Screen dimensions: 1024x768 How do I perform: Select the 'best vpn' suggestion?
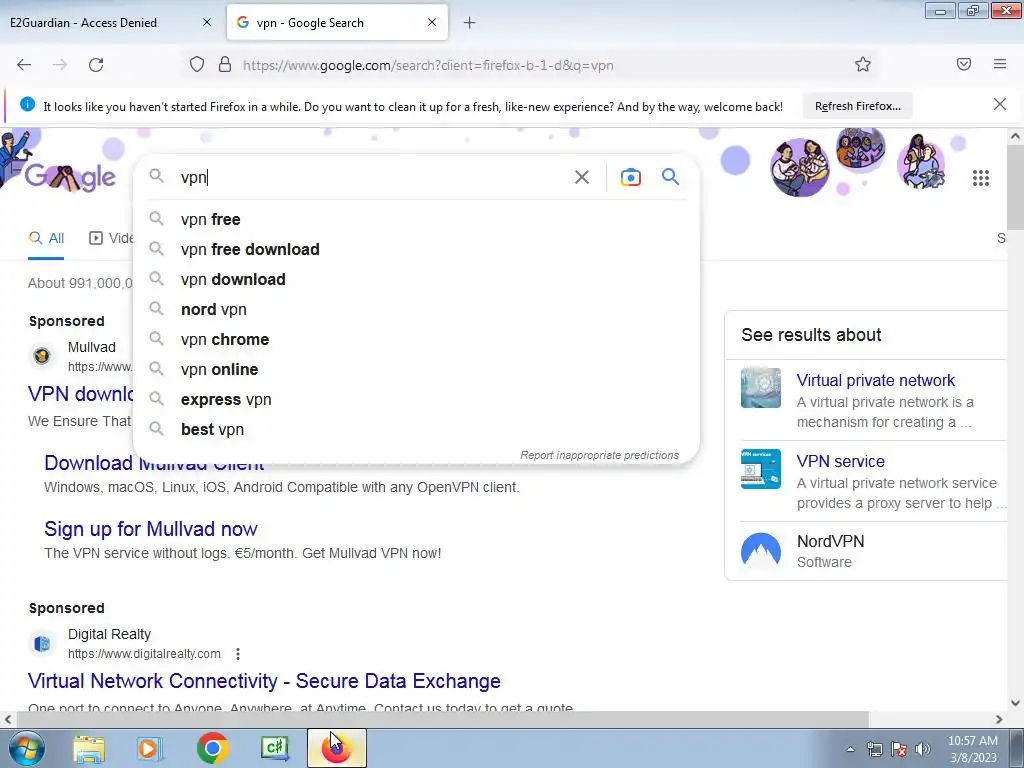[417, 430]
